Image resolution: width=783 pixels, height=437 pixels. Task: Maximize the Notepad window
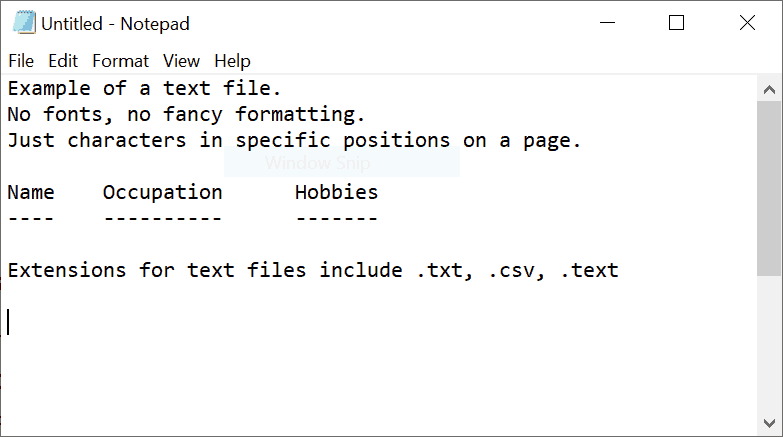[x=676, y=23]
